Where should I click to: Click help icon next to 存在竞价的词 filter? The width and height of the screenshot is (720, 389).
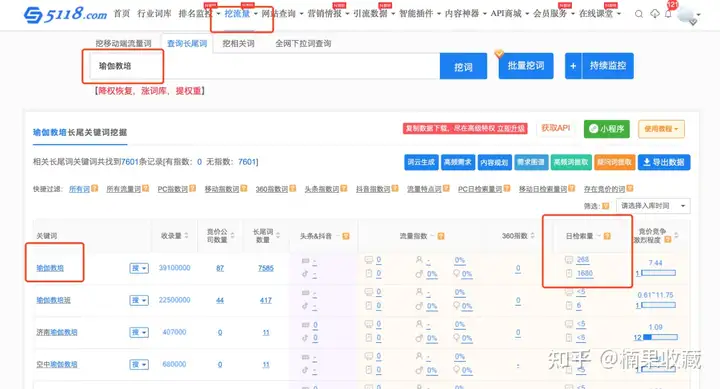pos(630,188)
